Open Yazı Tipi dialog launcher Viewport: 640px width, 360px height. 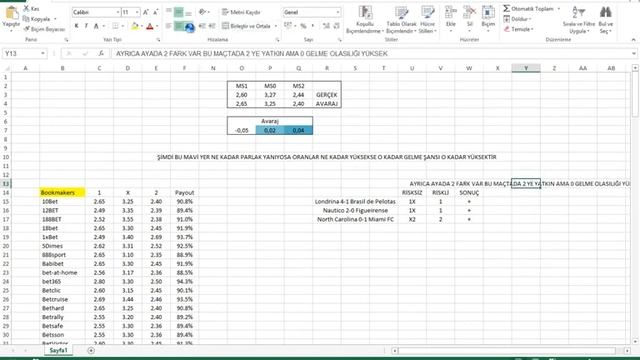pos(158,40)
